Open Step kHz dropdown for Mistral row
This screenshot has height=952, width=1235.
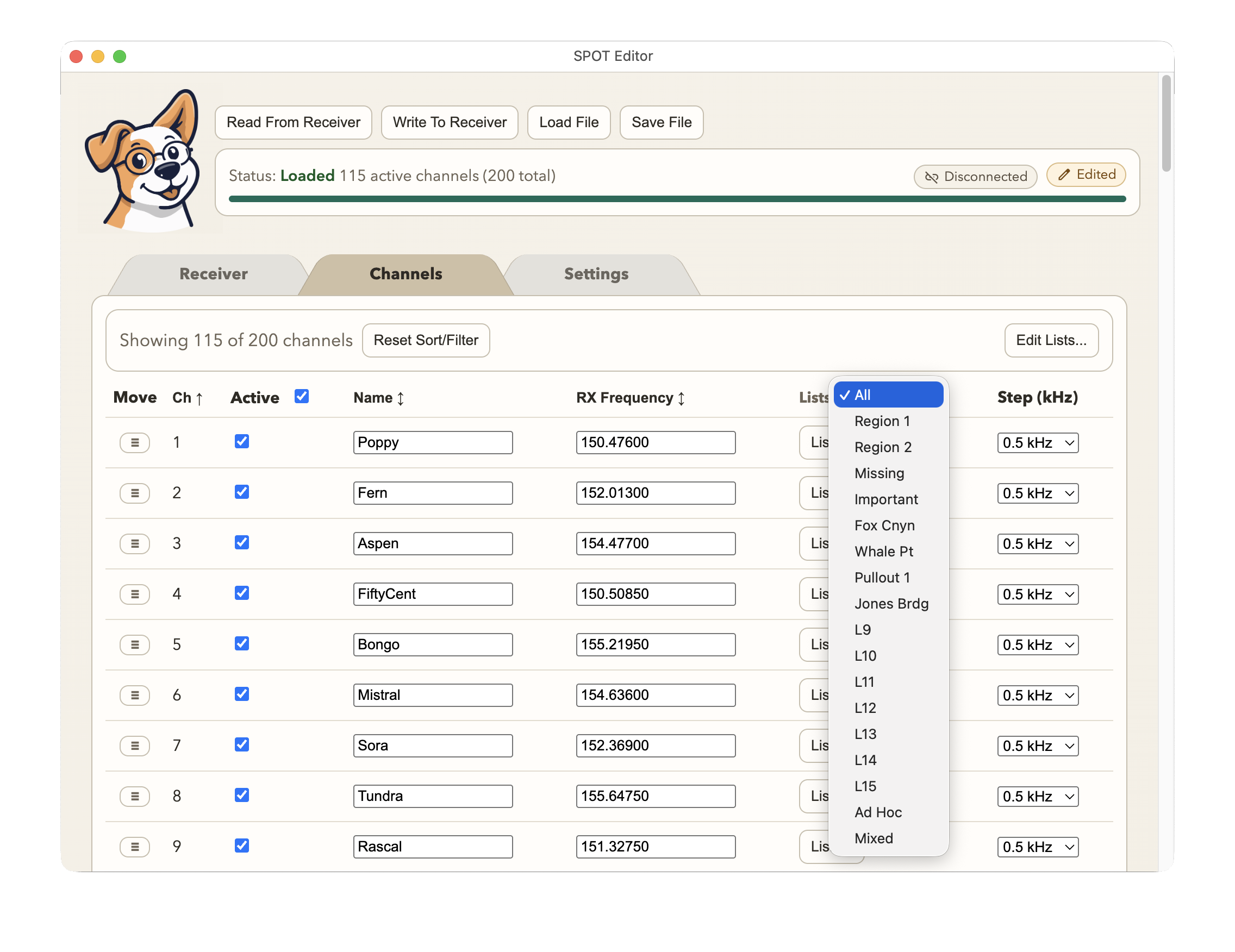(x=1038, y=696)
